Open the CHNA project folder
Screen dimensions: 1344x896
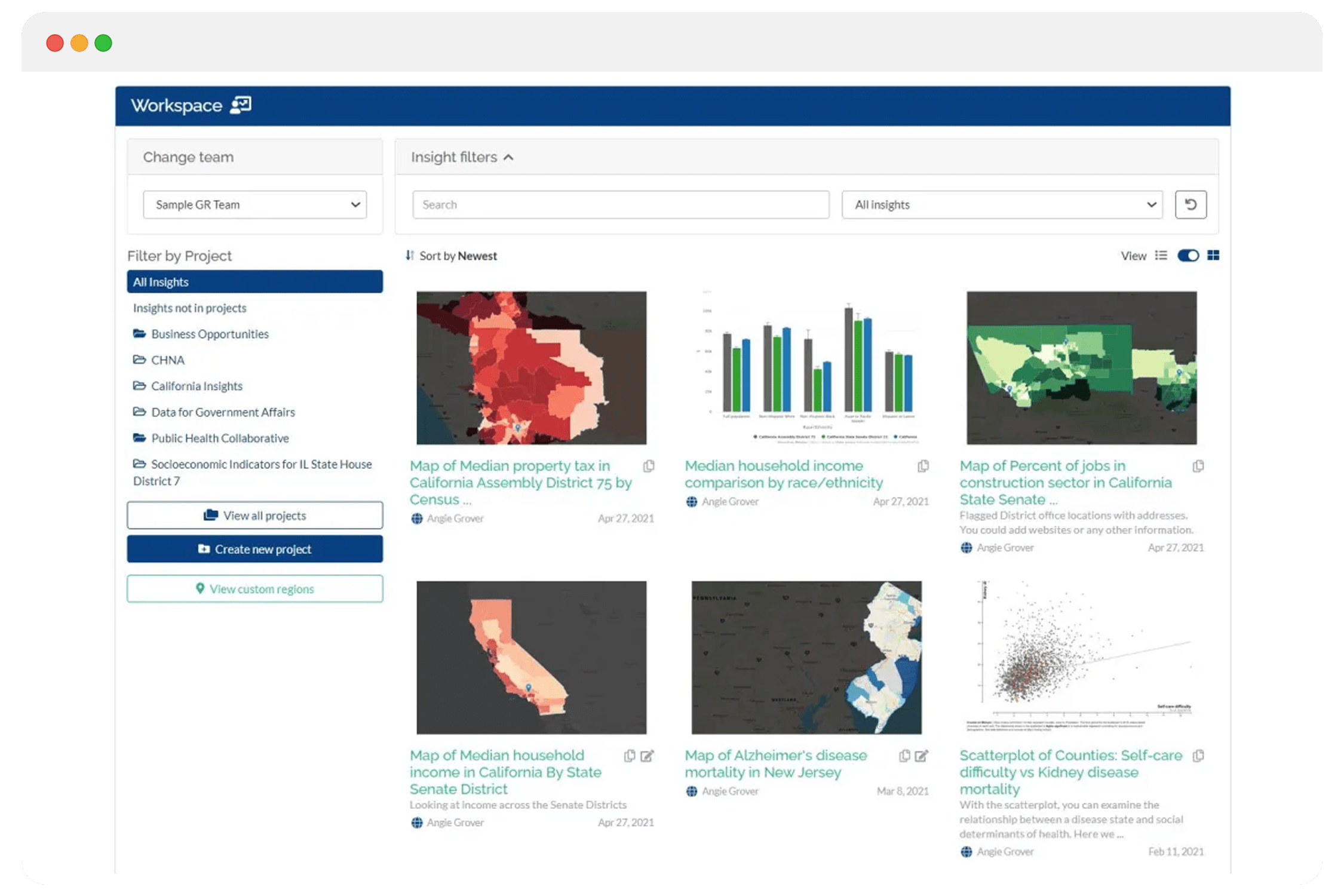167,360
